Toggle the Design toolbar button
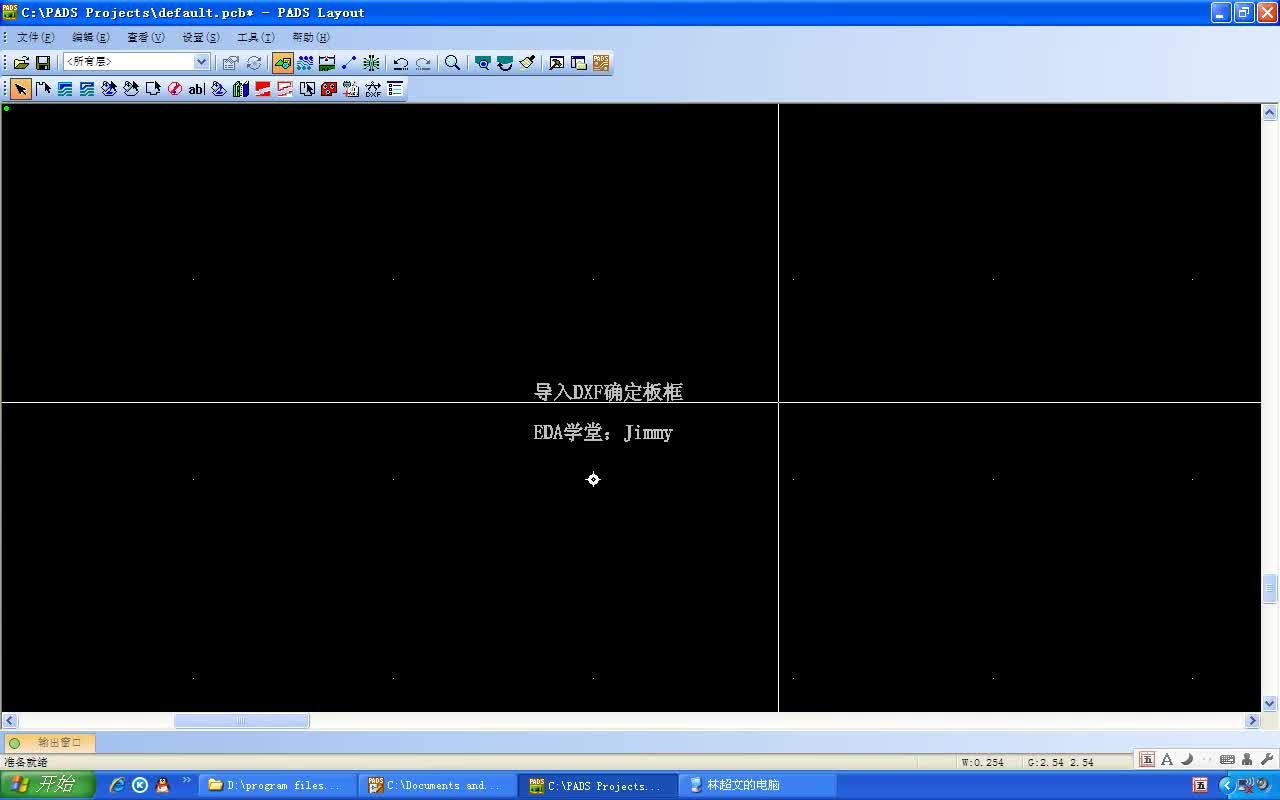 305,63
